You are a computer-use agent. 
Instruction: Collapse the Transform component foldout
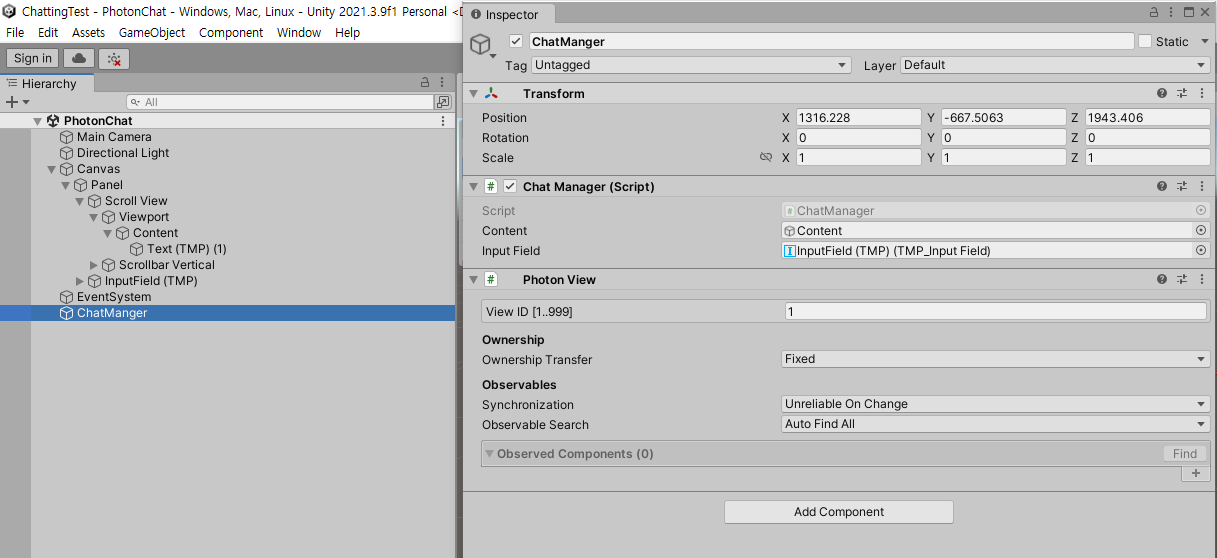point(473,93)
